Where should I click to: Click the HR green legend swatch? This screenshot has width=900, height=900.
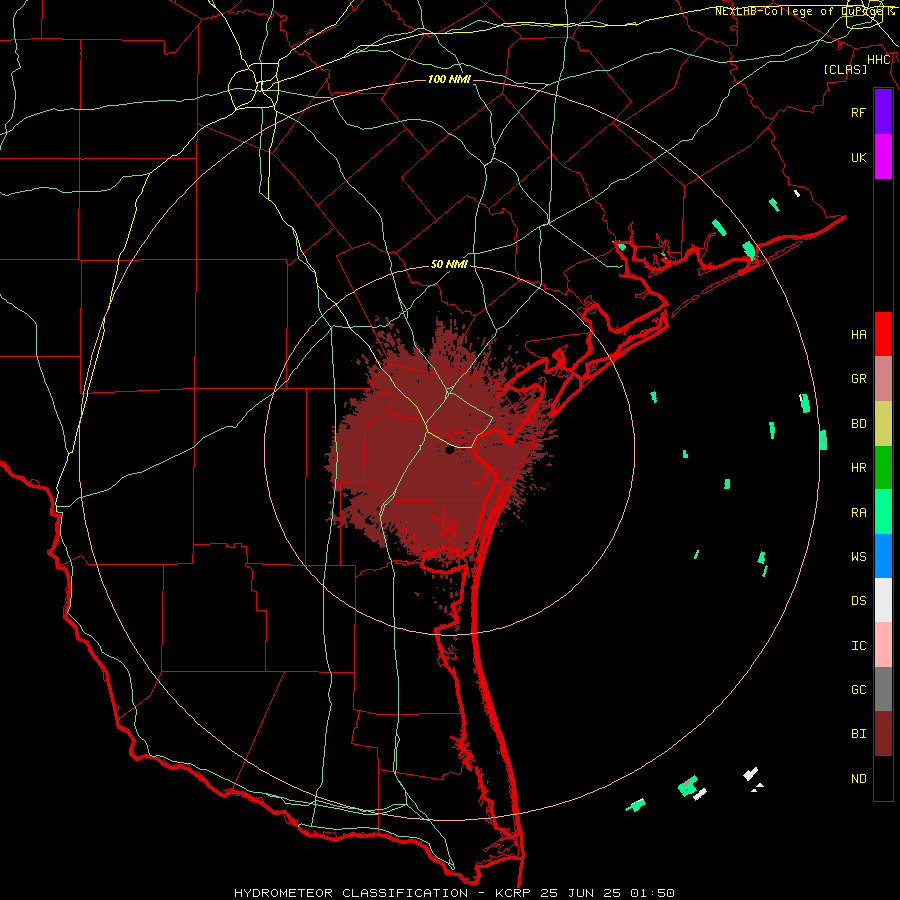(883, 467)
